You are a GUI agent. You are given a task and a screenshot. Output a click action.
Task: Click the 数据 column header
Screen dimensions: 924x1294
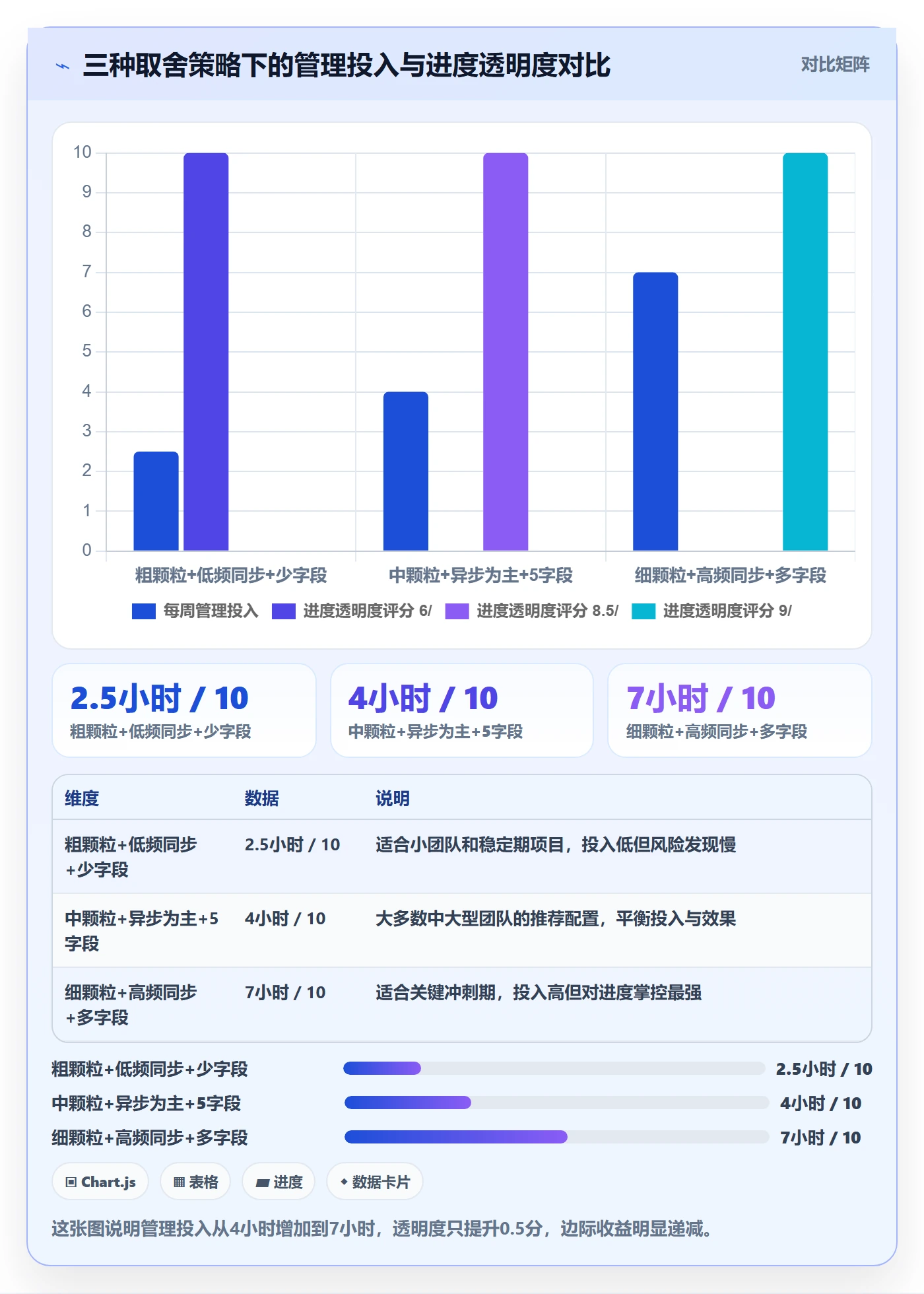coord(262,798)
